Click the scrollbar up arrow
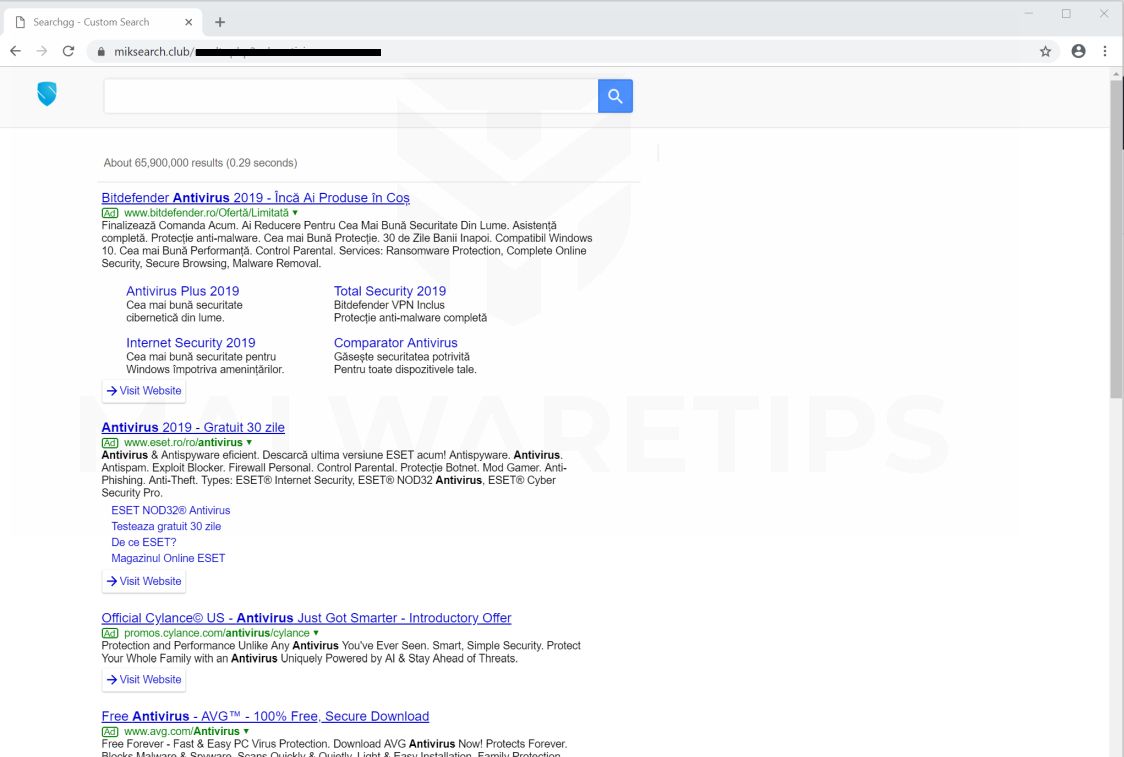The image size is (1124, 757). click(x=1117, y=73)
